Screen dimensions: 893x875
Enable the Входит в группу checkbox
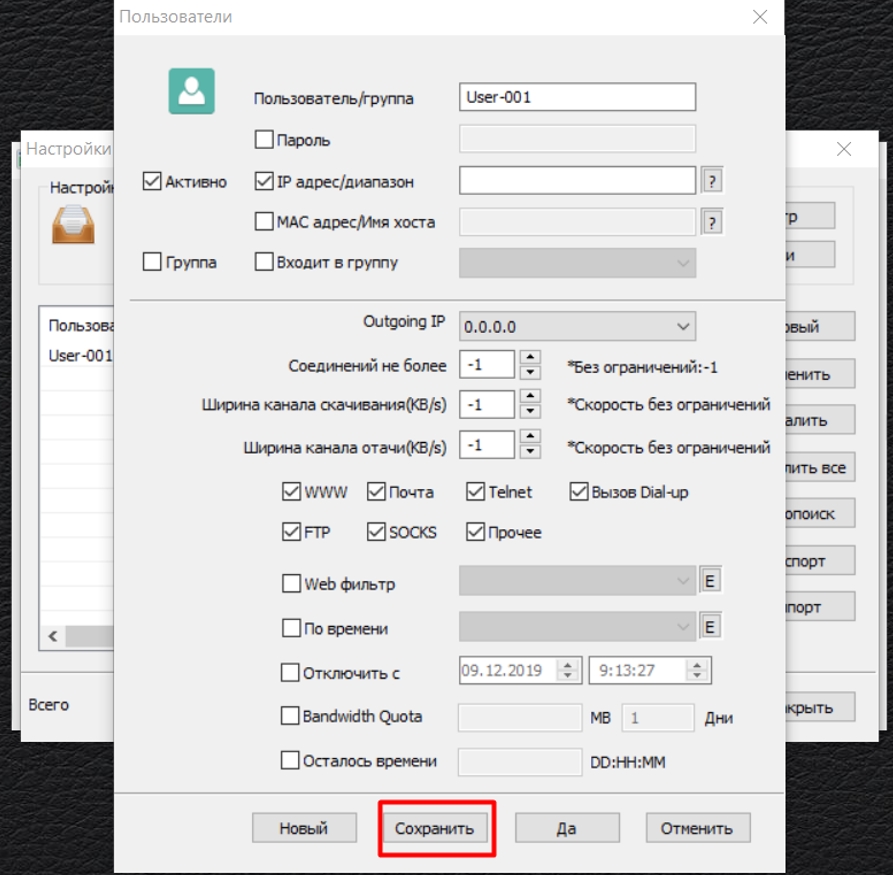[x=264, y=261]
